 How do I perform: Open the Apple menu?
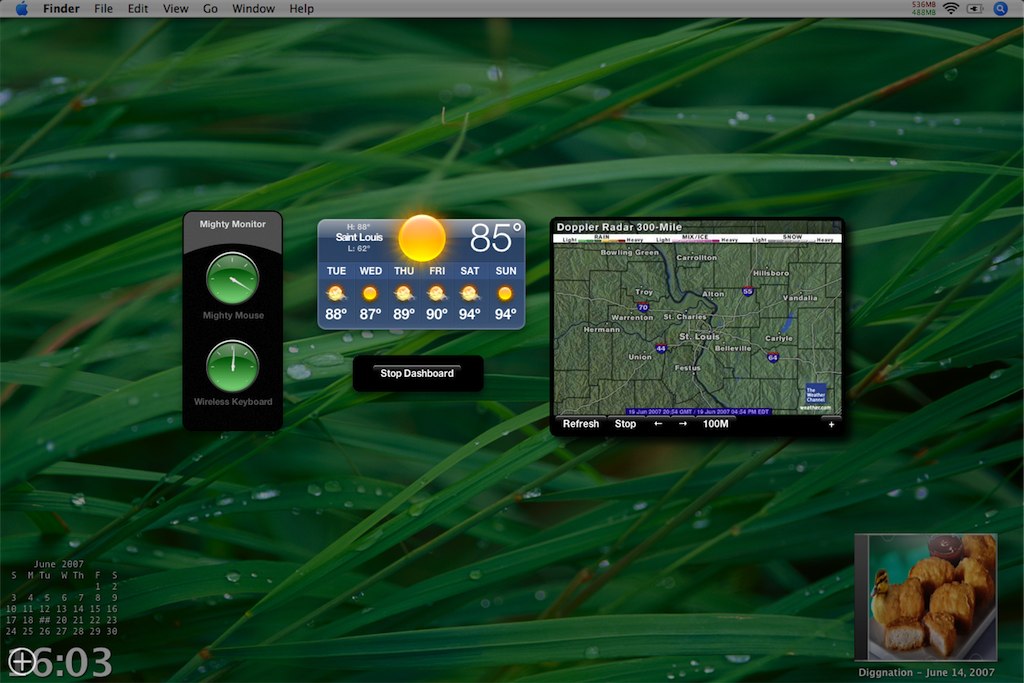pyautogui.click(x=22, y=8)
